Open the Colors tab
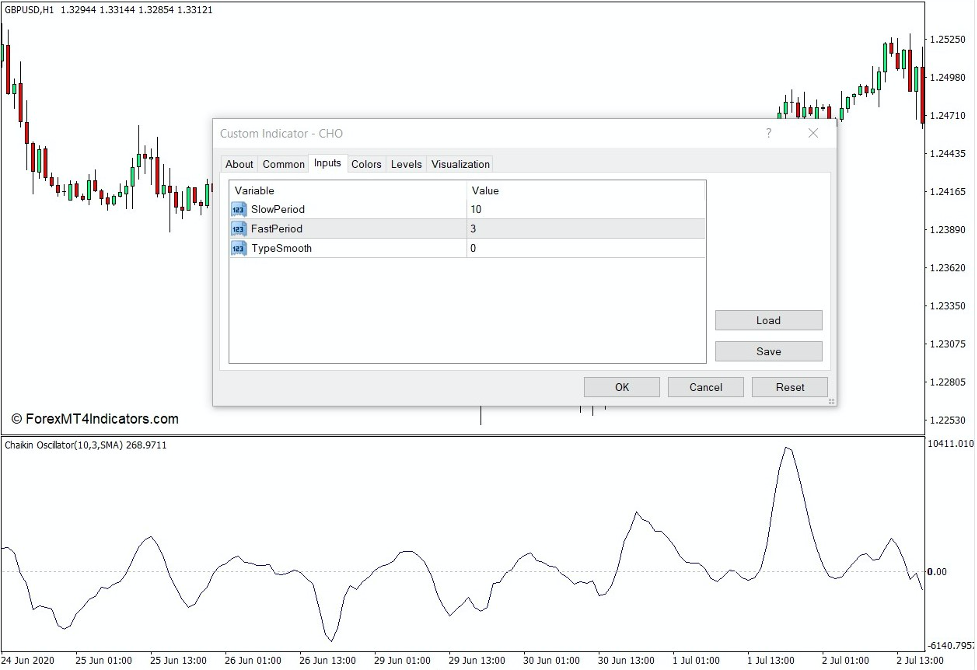Screen dimensions: 977x670 (x=366, y=164)
